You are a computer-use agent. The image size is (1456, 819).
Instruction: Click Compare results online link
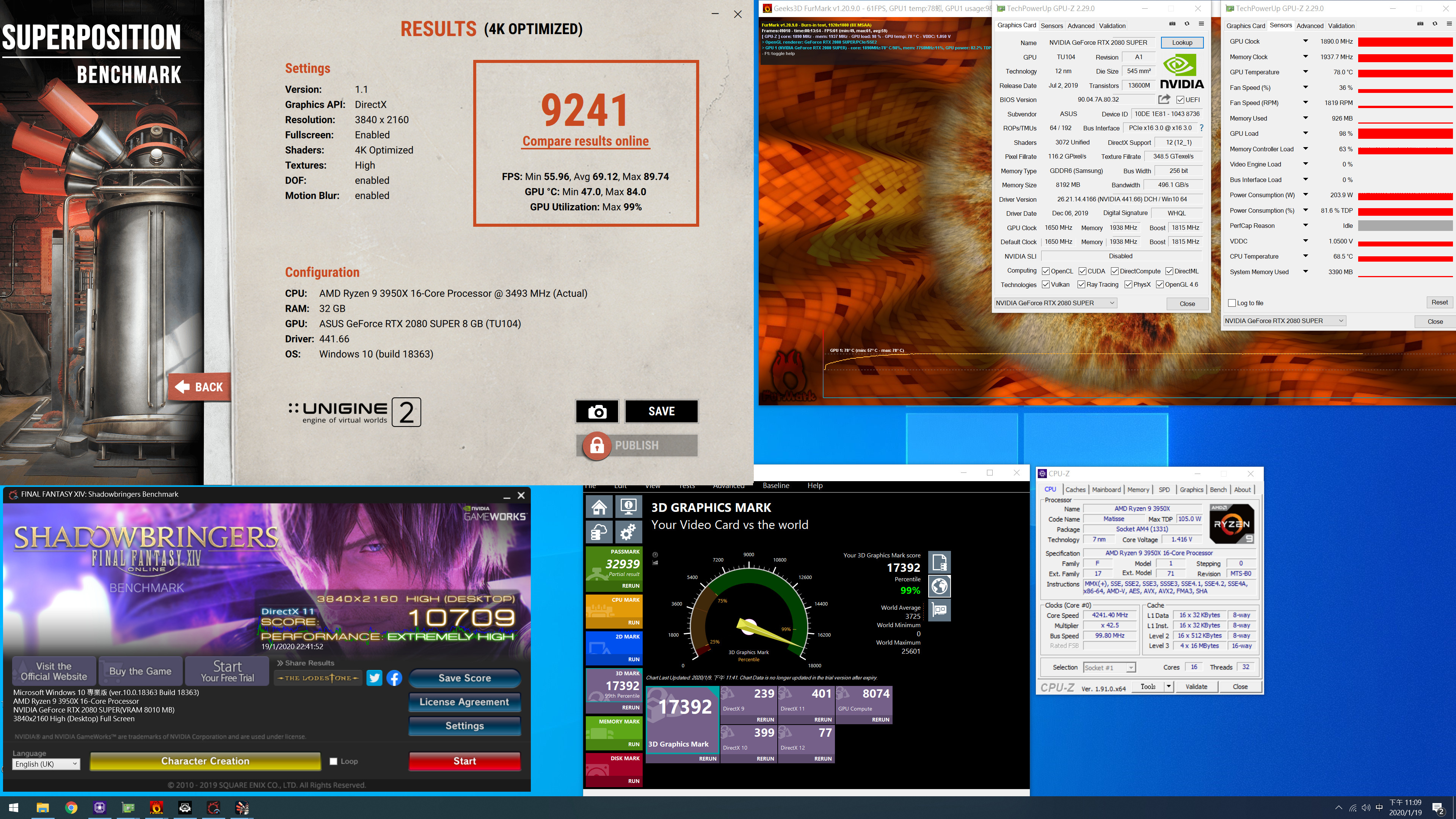click(x=585, y=141)
